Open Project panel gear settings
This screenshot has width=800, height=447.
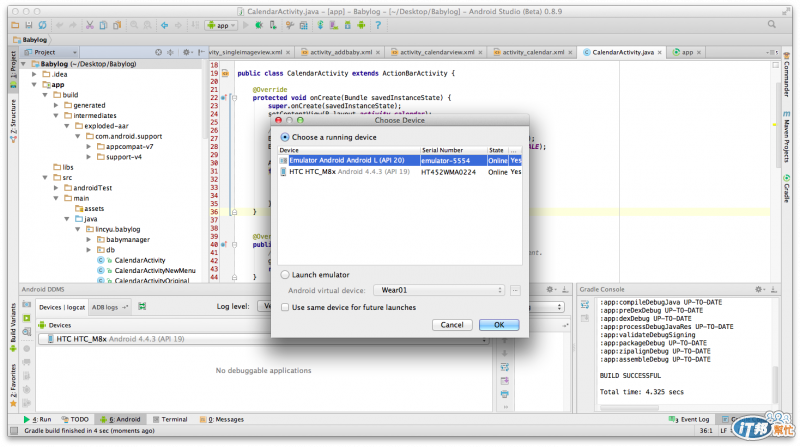[x=186, y=52]
